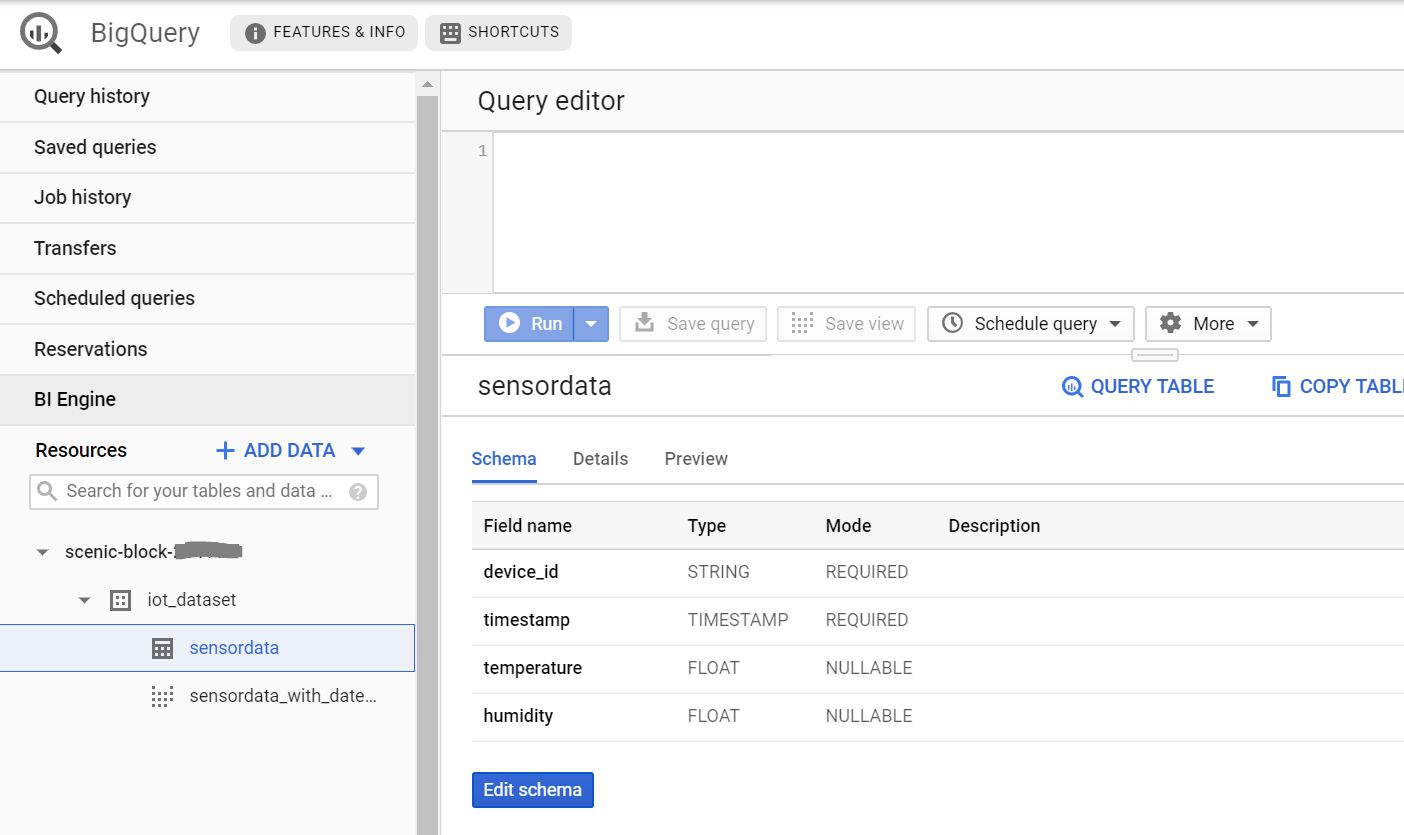The image size is (1404, 835).
Task: Open Reservations page
Action: point(207,349)
